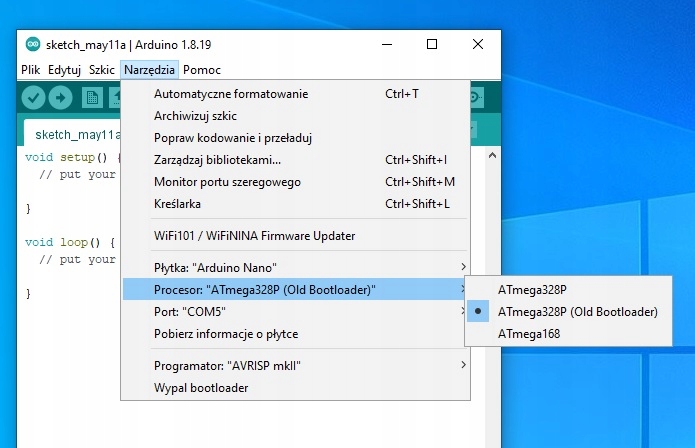Open the Edytuj menu
This screenshot has width=695, height=448.
coord(64,70)
